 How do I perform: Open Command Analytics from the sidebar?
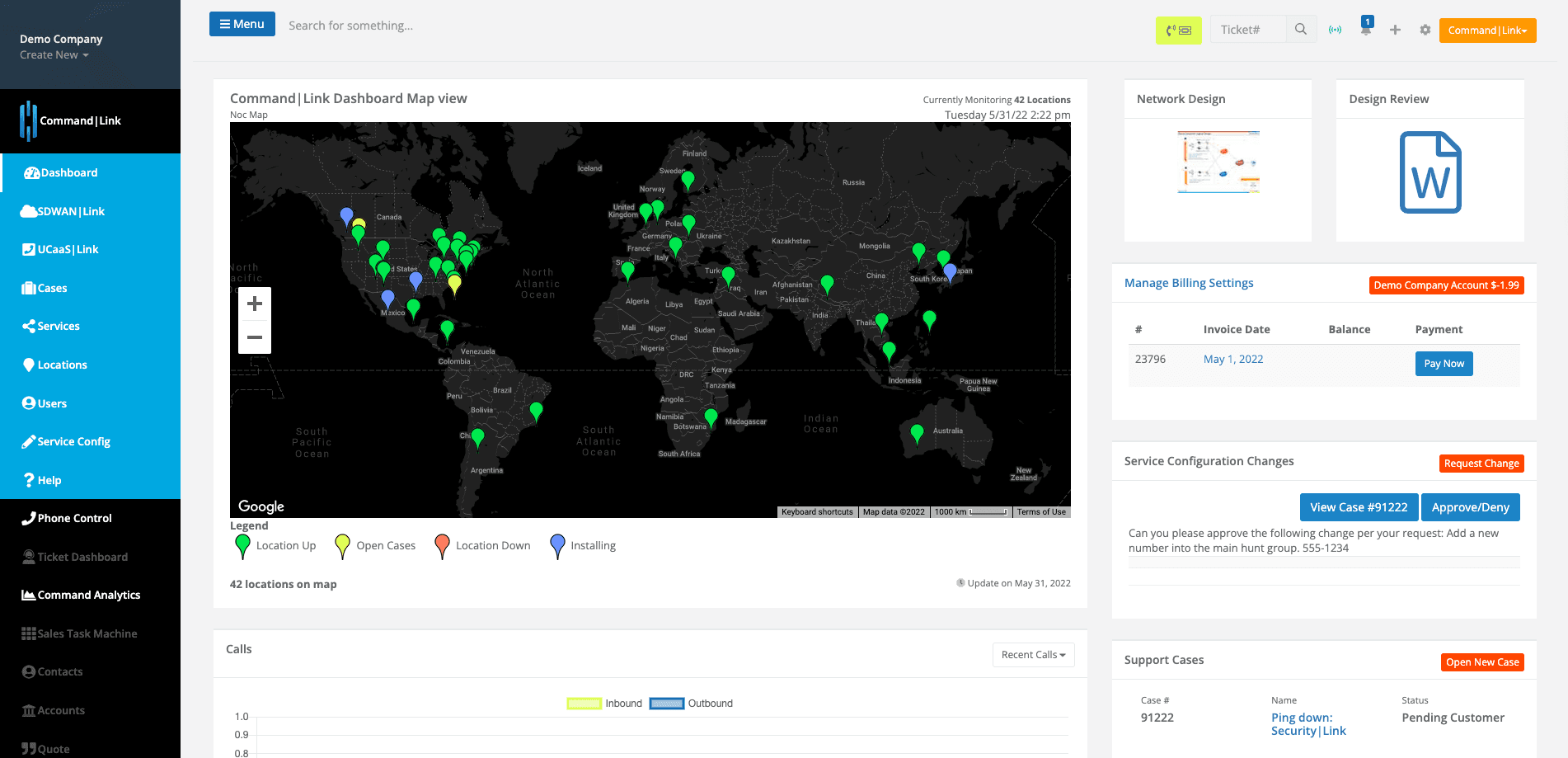(x=91, y=595)
